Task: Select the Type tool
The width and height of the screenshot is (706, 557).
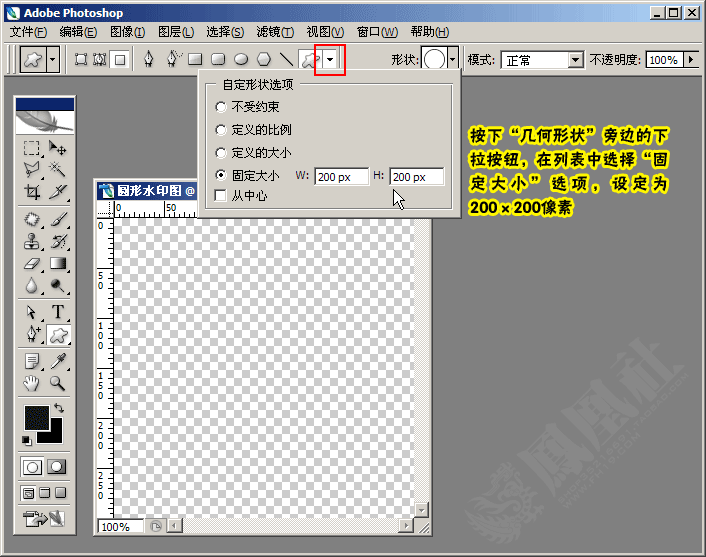Action: [58, 312]
